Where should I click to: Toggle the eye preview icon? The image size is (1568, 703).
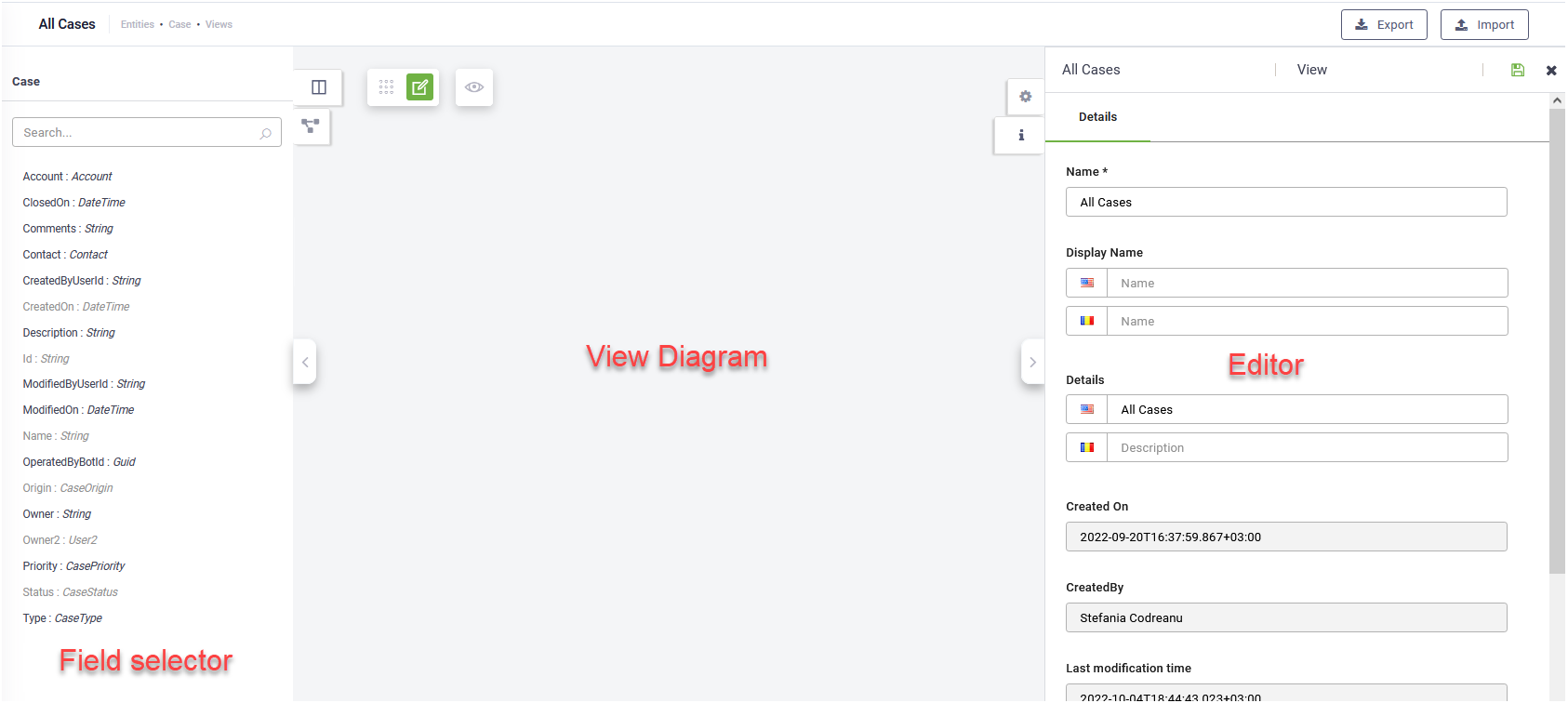pos(474,87)
